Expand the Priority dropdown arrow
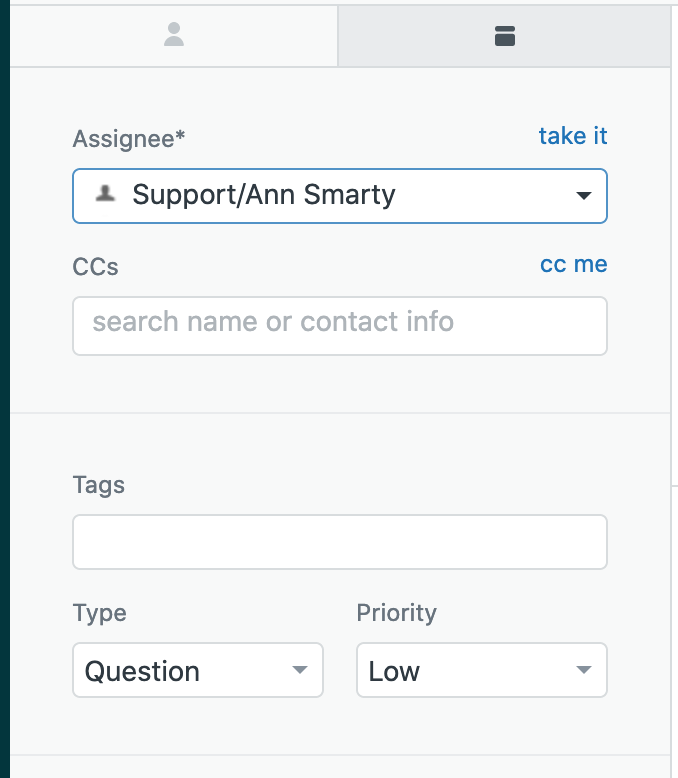The image size is (678, 778). point(584,670)
